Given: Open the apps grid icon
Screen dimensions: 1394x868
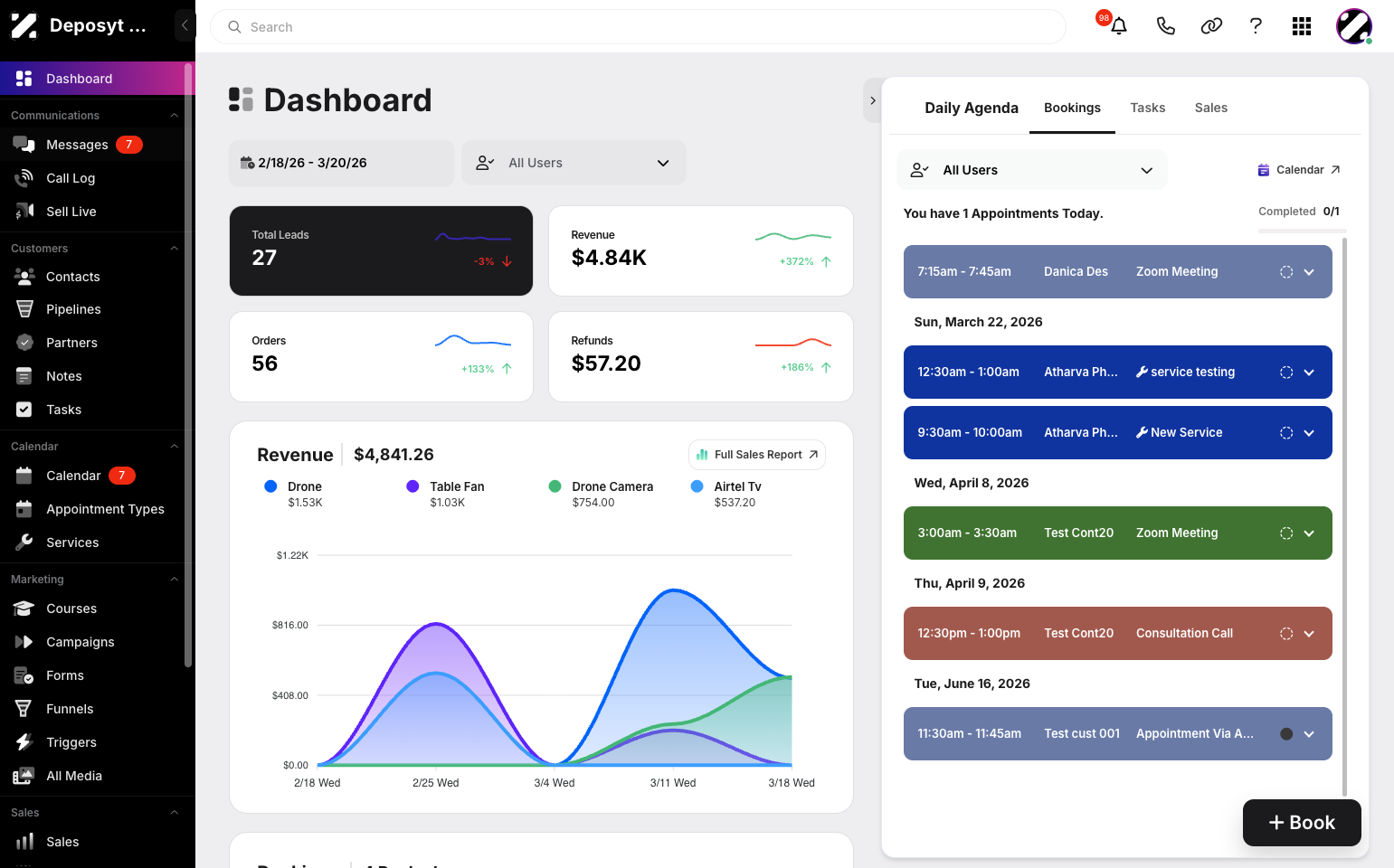Looking at the screenshot, I should point(1302,26).
